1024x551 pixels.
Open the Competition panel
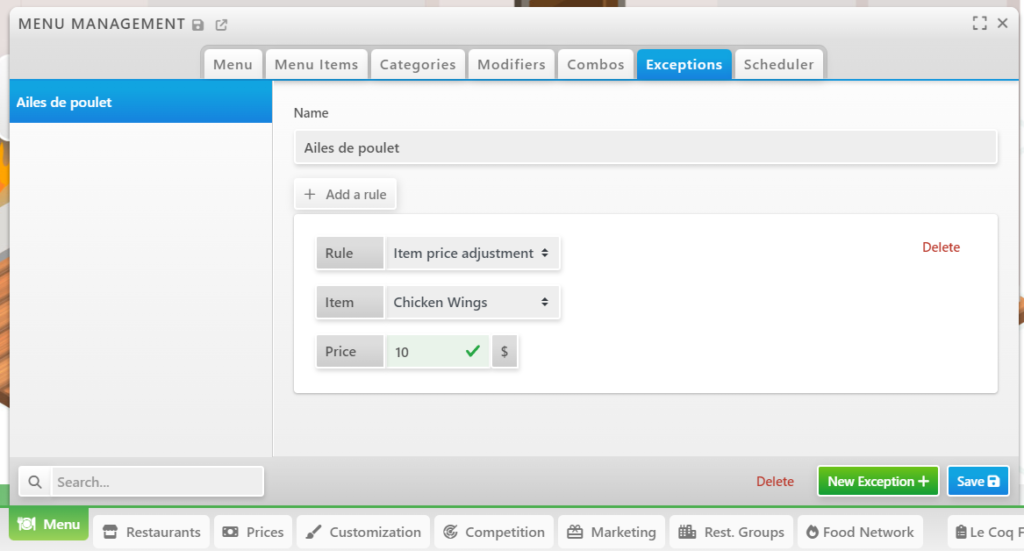[494, 532]
